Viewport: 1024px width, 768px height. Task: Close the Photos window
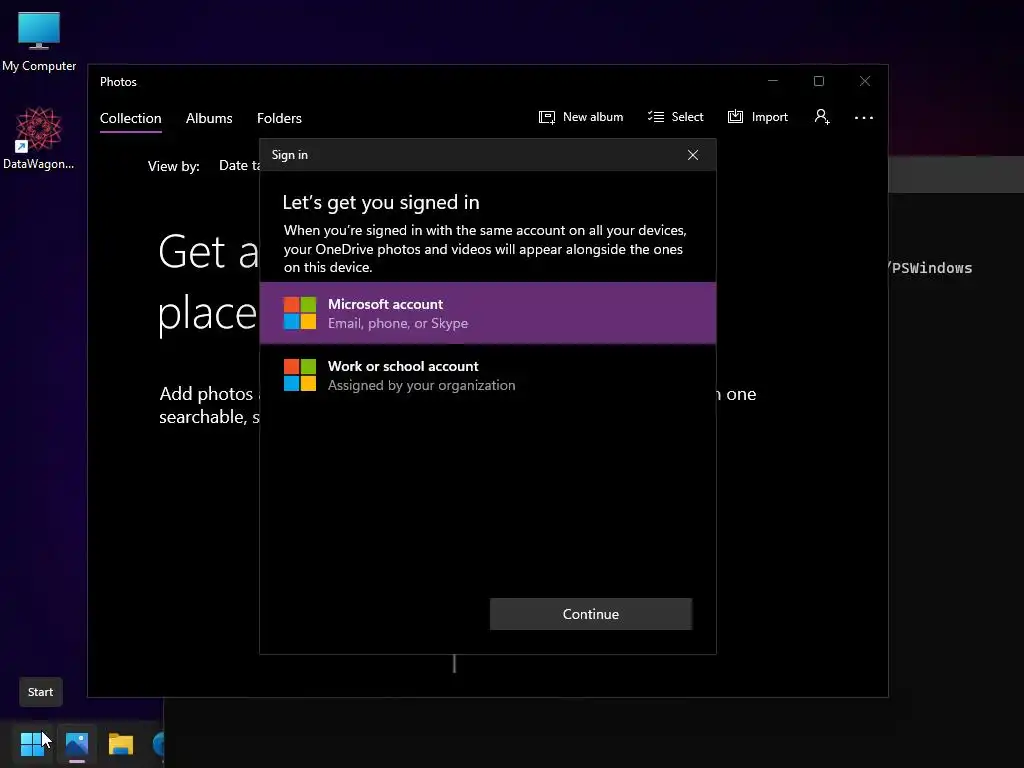click(x=865, y=81)
